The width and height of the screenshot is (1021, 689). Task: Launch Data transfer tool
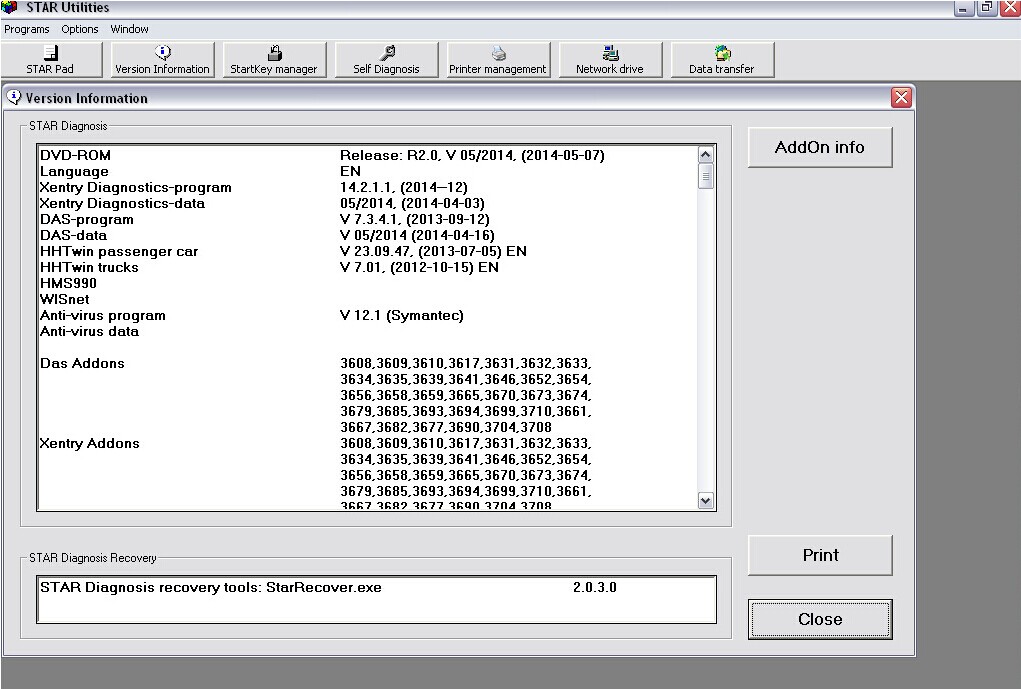[x=722, y=60]
